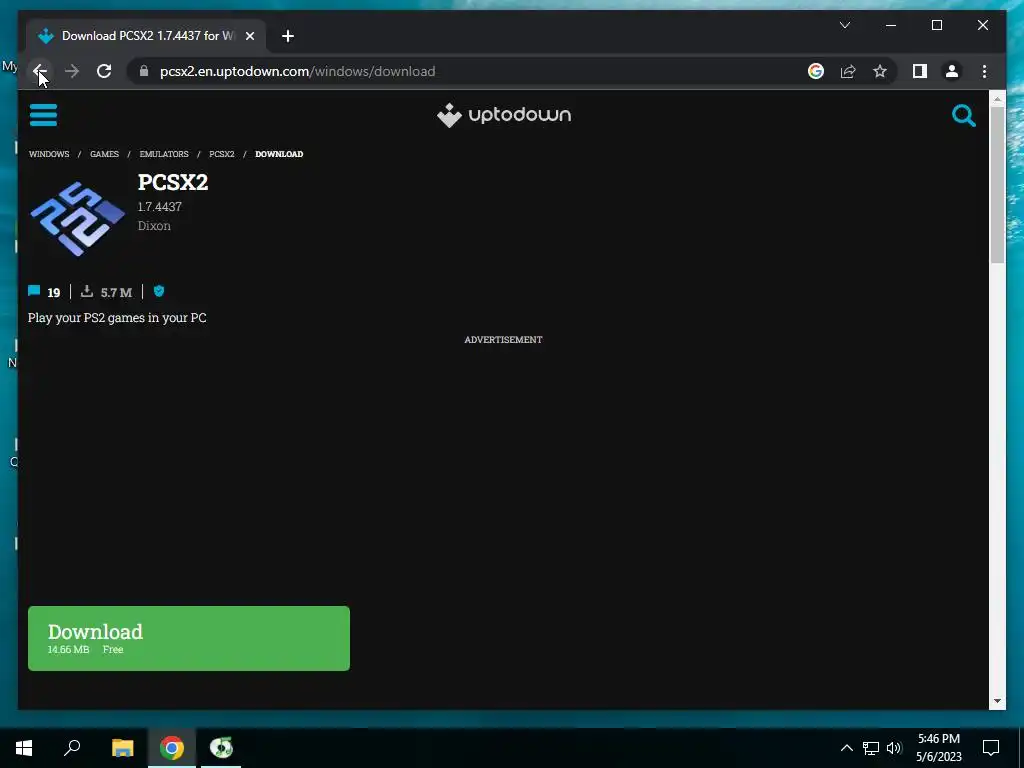Open the WINDOWS breadcrumb link
The height and width of the screenshot is (768, 1024).
pyautogui.click(x=49, y=154)
